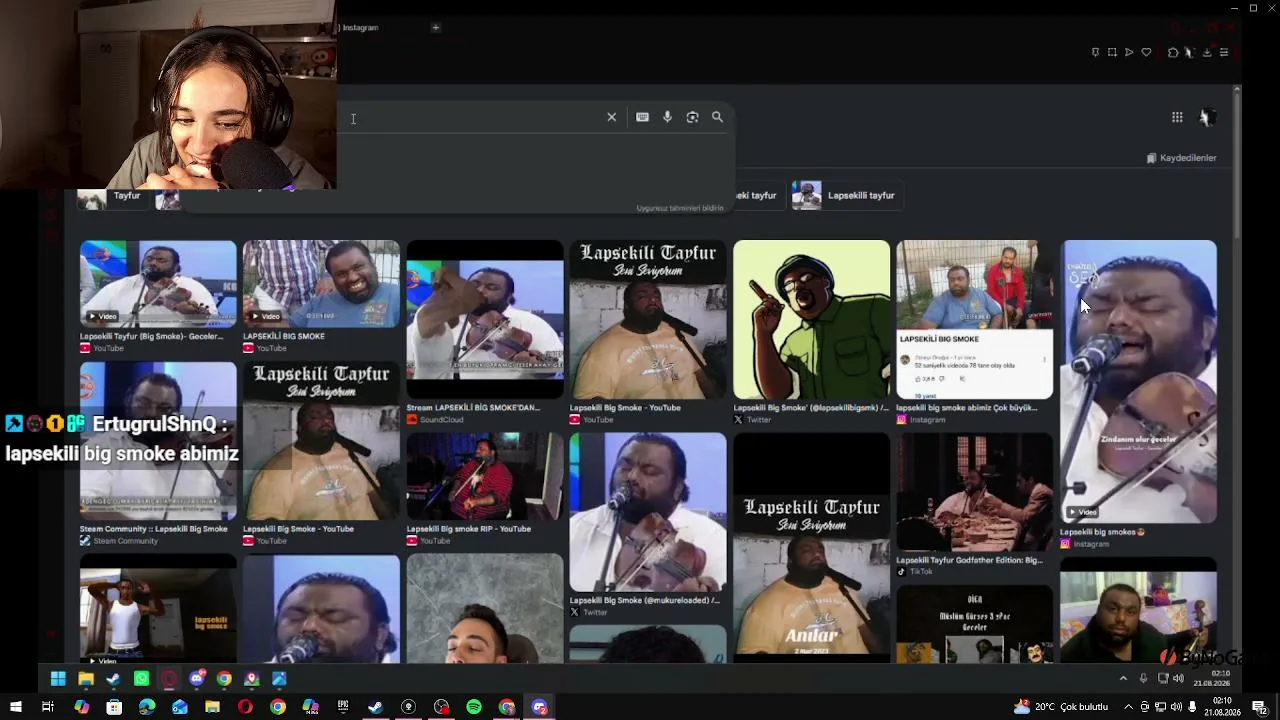Open the system clock showing 02:10
Screen dimensions: 1280x720
tap(1222, 707)
